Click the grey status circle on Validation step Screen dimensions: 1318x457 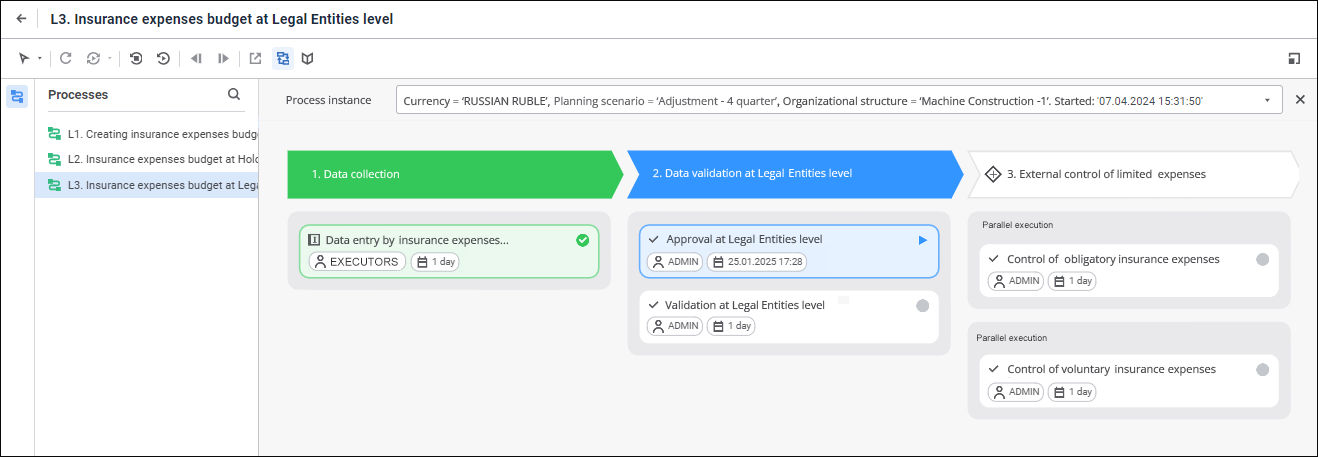pos(922,306)
